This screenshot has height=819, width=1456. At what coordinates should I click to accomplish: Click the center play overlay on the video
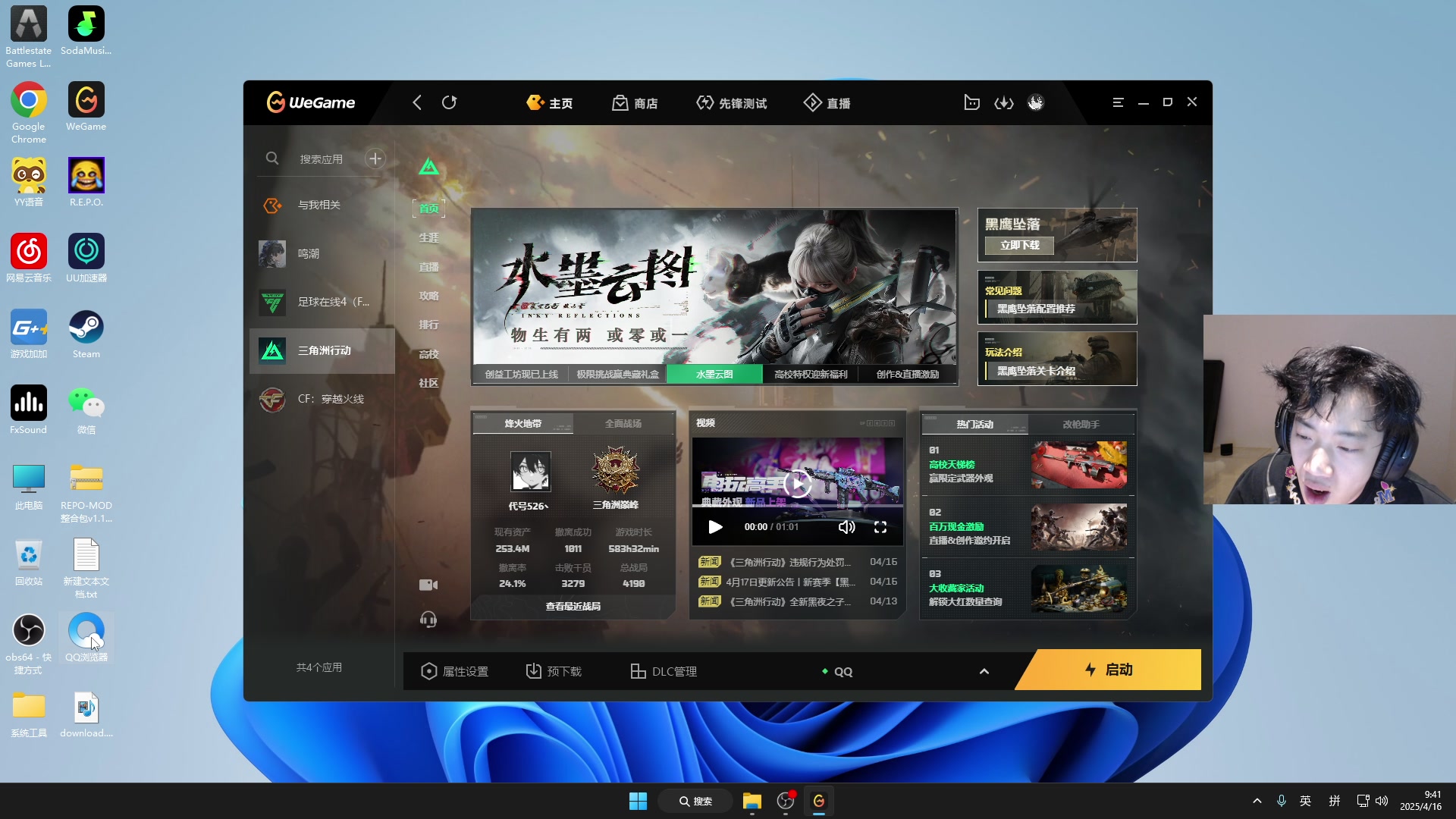pyautogui.click(x=798, y=483)
